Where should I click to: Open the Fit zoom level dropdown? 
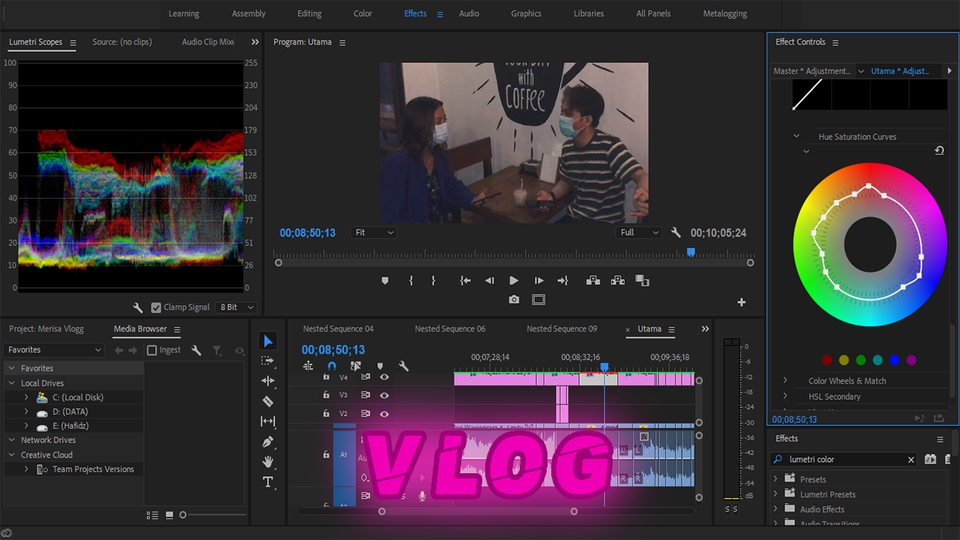(x=374, y=233)
